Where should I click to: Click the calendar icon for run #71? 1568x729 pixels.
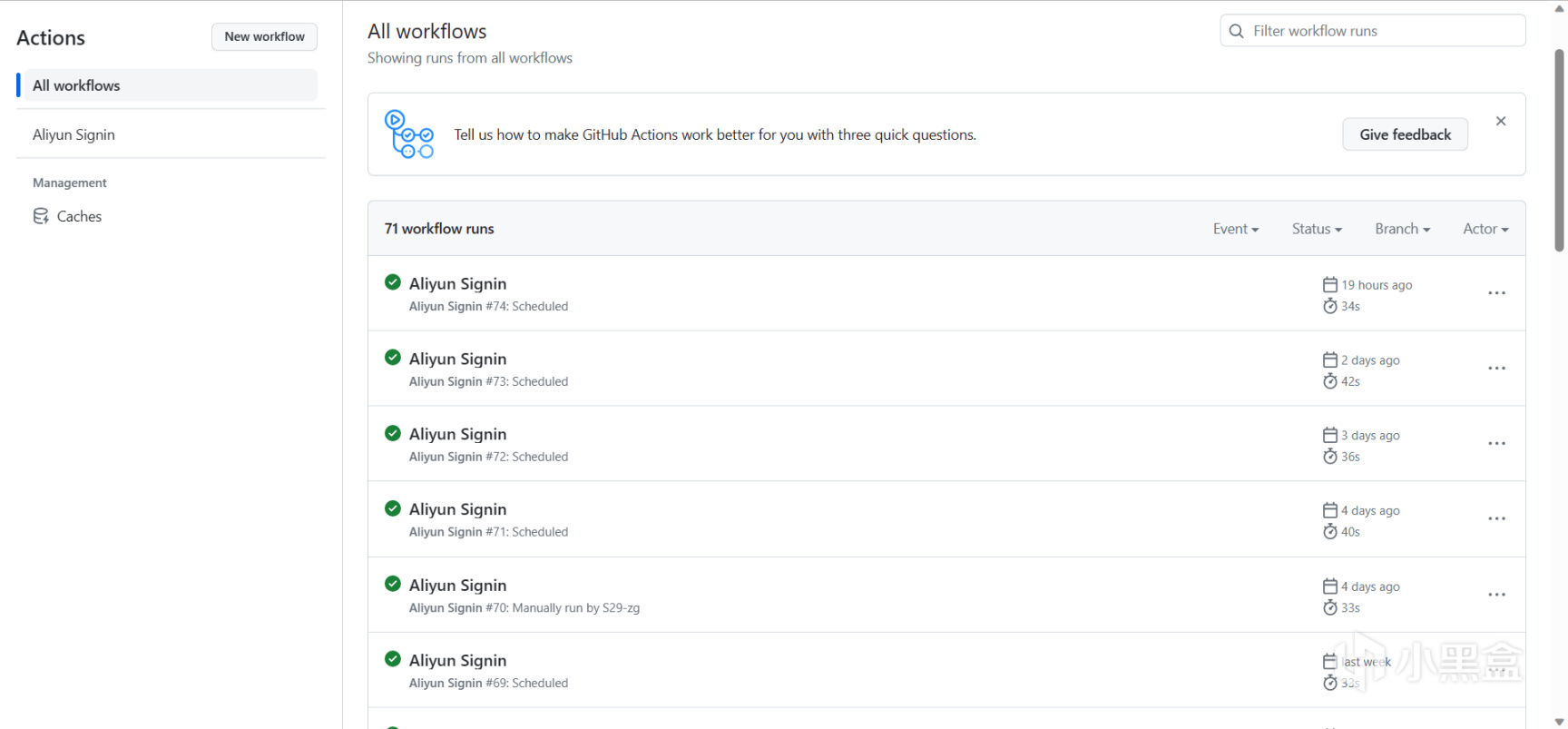(x=1330, y=510)
